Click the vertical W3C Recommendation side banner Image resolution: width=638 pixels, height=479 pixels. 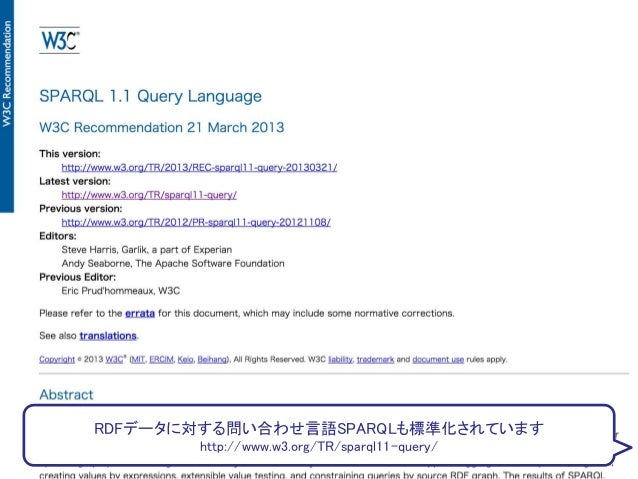tap(7, 106)
